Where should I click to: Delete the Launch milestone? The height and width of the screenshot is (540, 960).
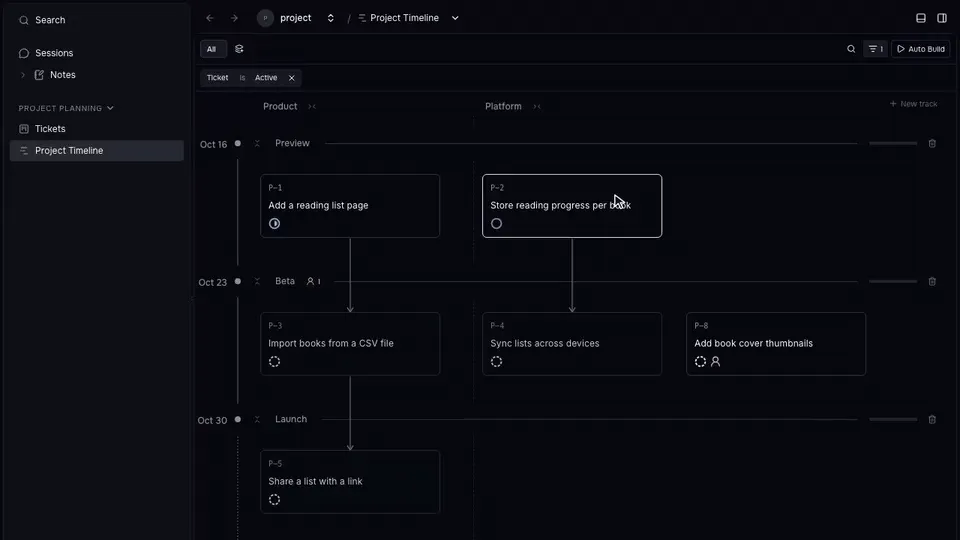[932, 420]
